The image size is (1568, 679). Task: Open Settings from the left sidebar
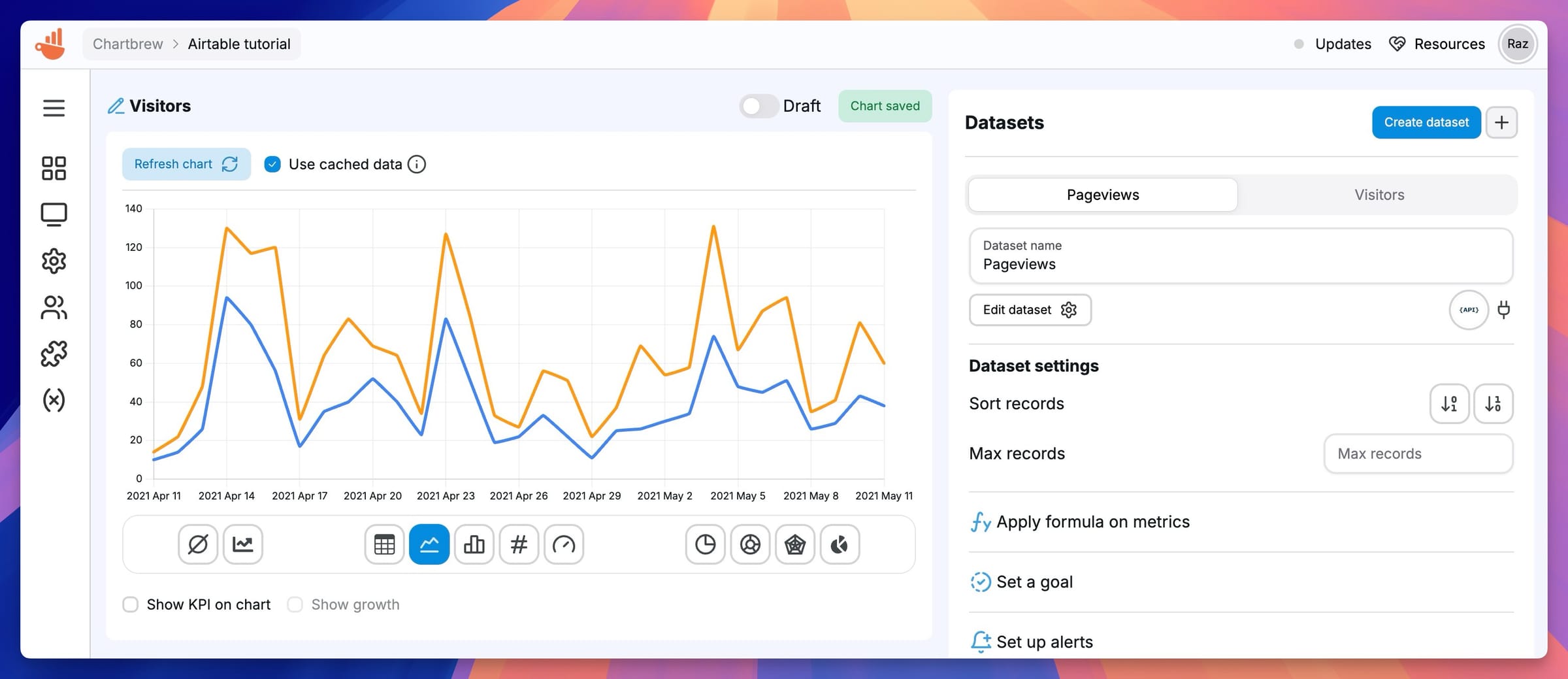pos(54,261)
